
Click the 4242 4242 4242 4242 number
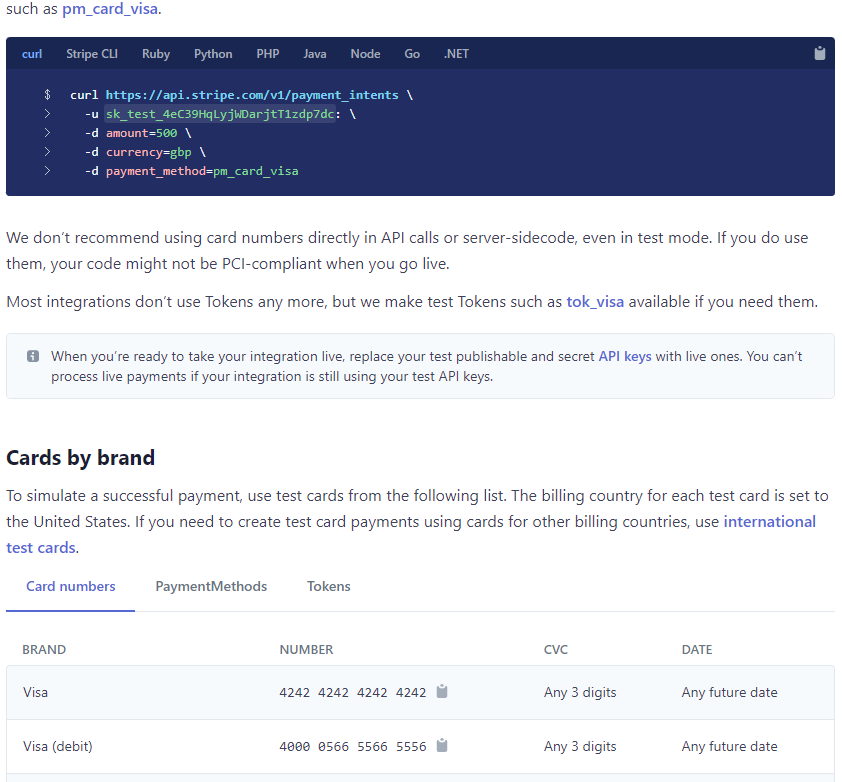coord(353,692)
